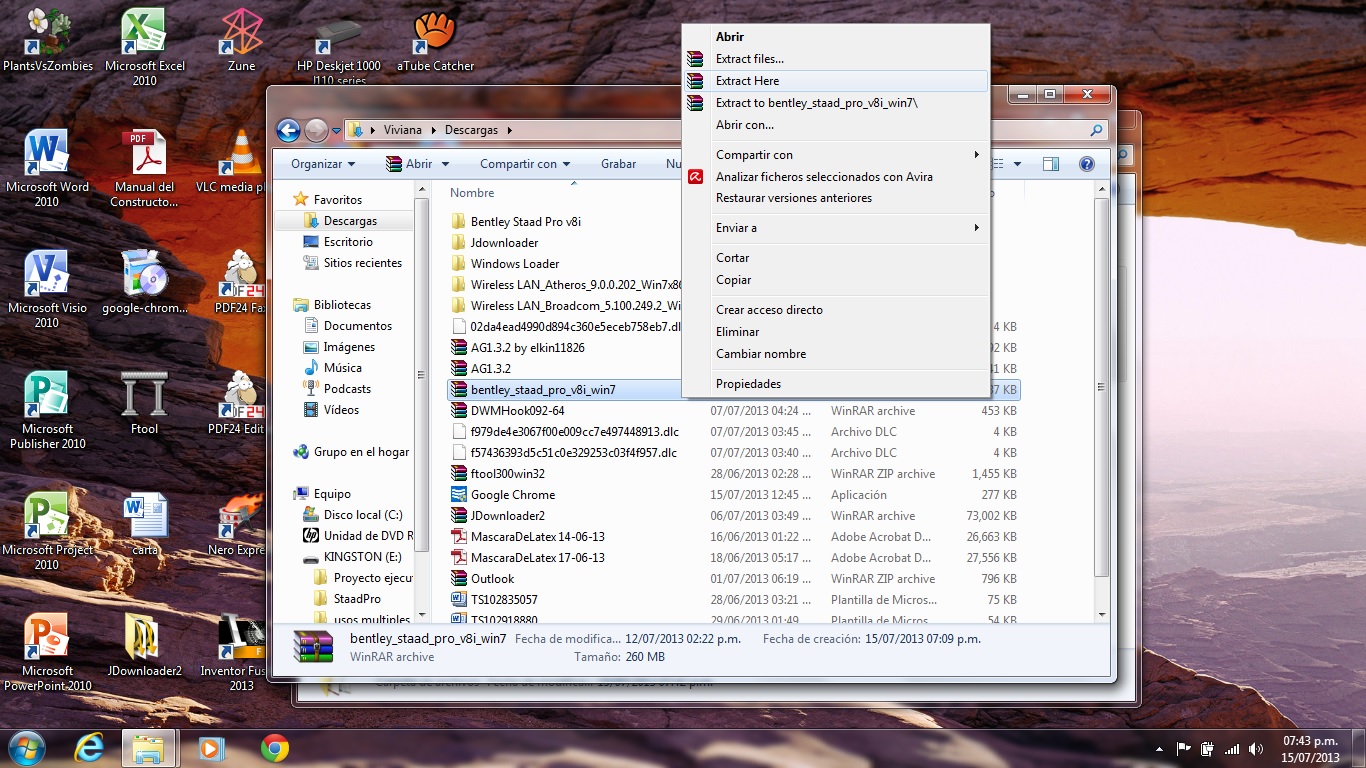Open the Compartir con toolbar dropdown

click(525, 164)
